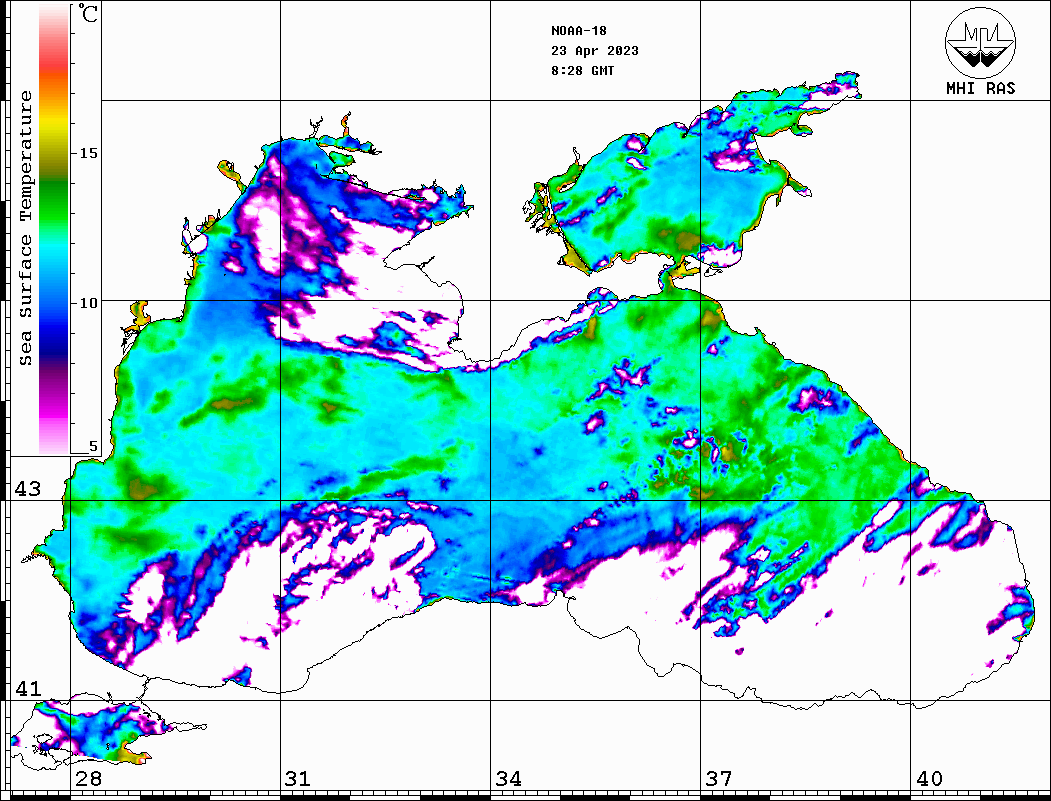This screenshot has height=801, width=1051.
Task: Select the NOAA-18 satellite label
Action: [578, 31]
